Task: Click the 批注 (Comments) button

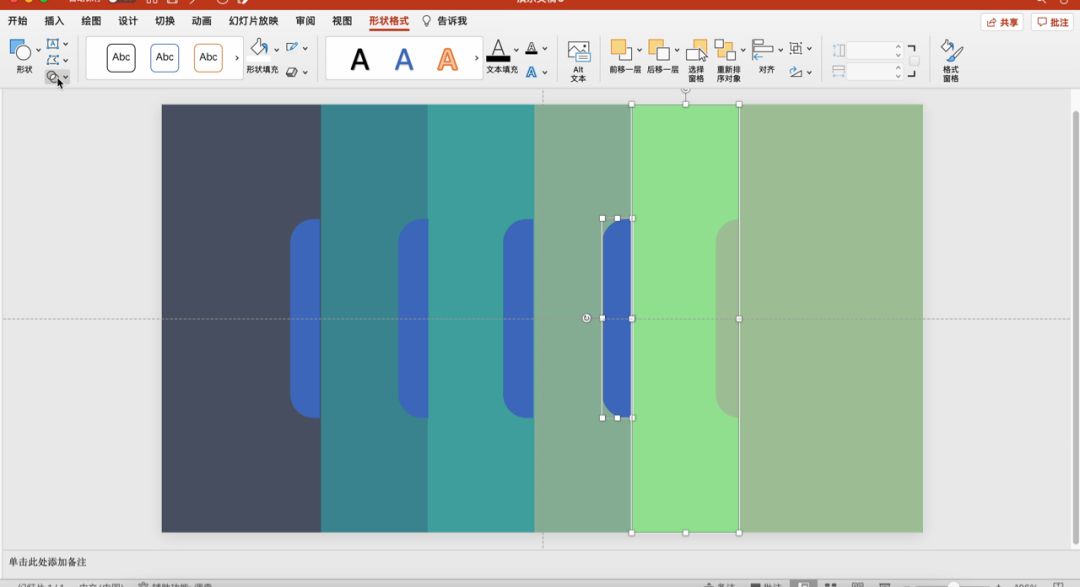Action: (x=1052, y=22)
